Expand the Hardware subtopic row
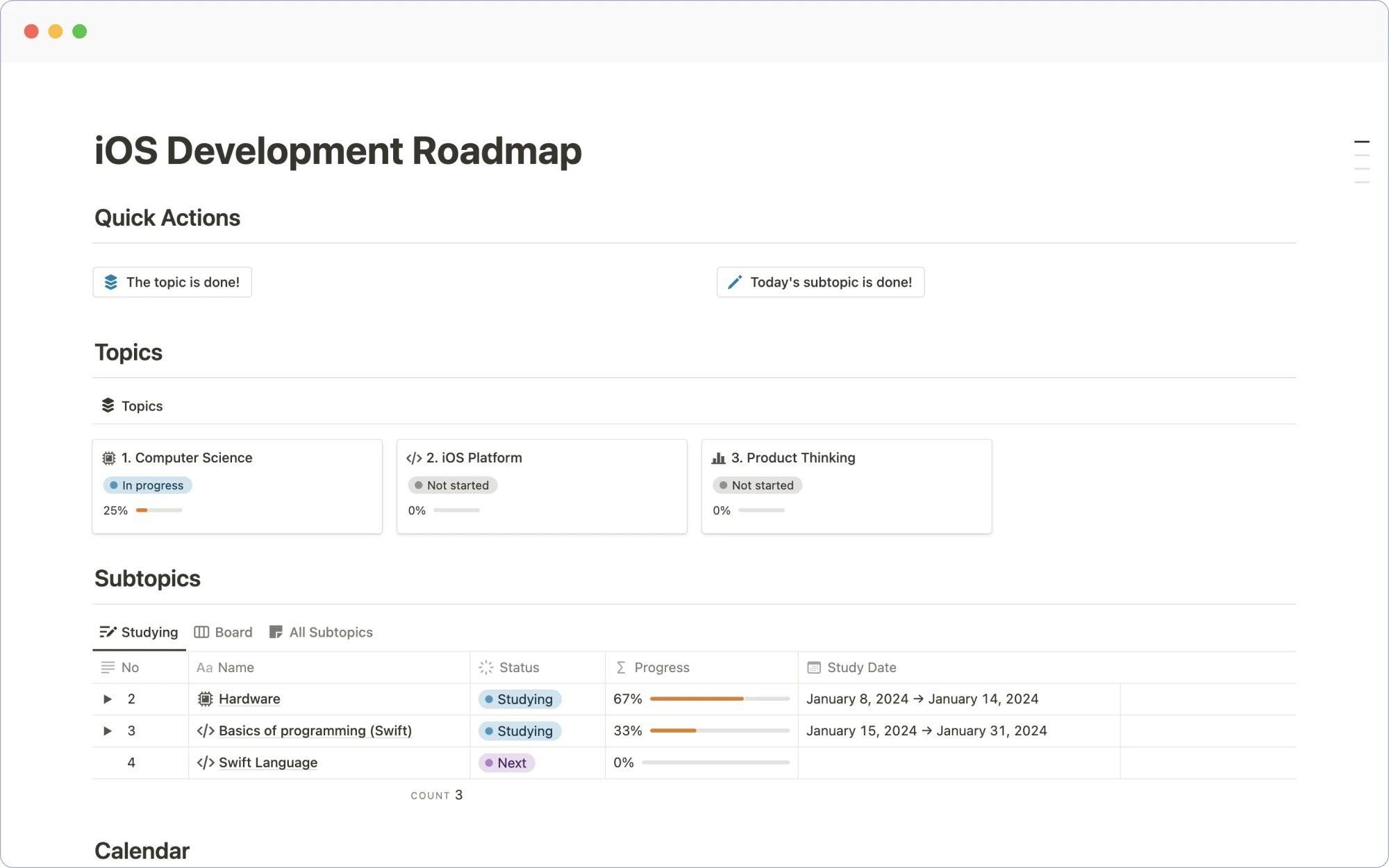 pyautogui.click(x=107, y=699)
